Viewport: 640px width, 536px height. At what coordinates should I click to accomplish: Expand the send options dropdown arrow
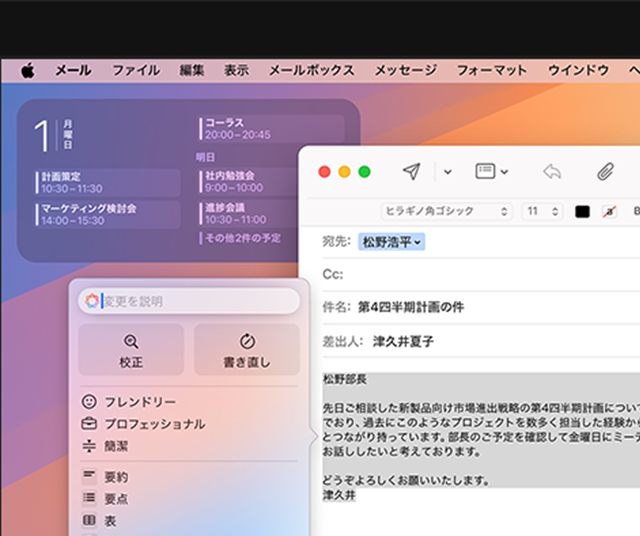[447, 172]
